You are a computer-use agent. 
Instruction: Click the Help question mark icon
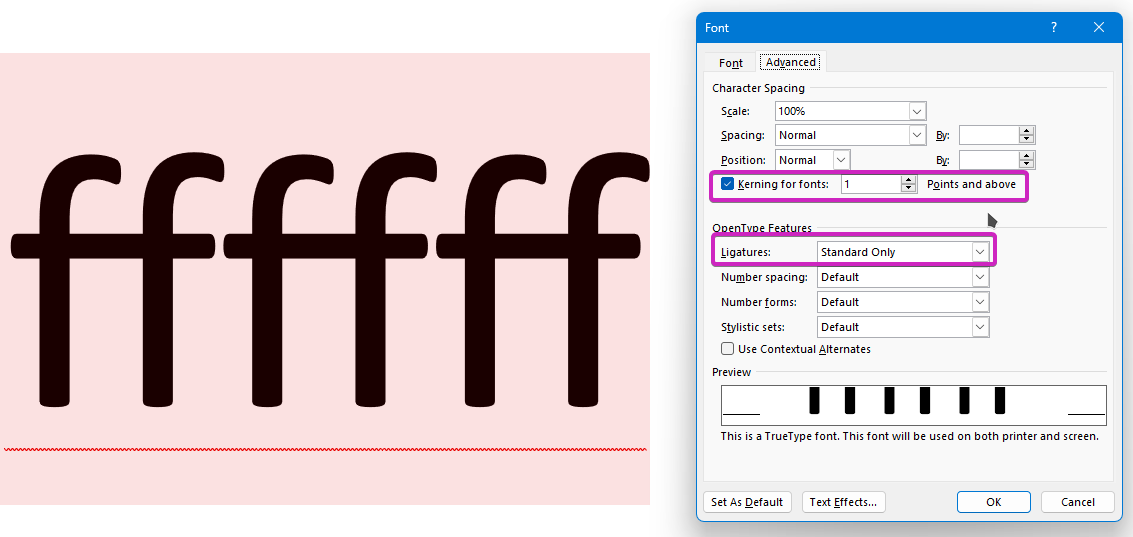tap(1053, 28)
